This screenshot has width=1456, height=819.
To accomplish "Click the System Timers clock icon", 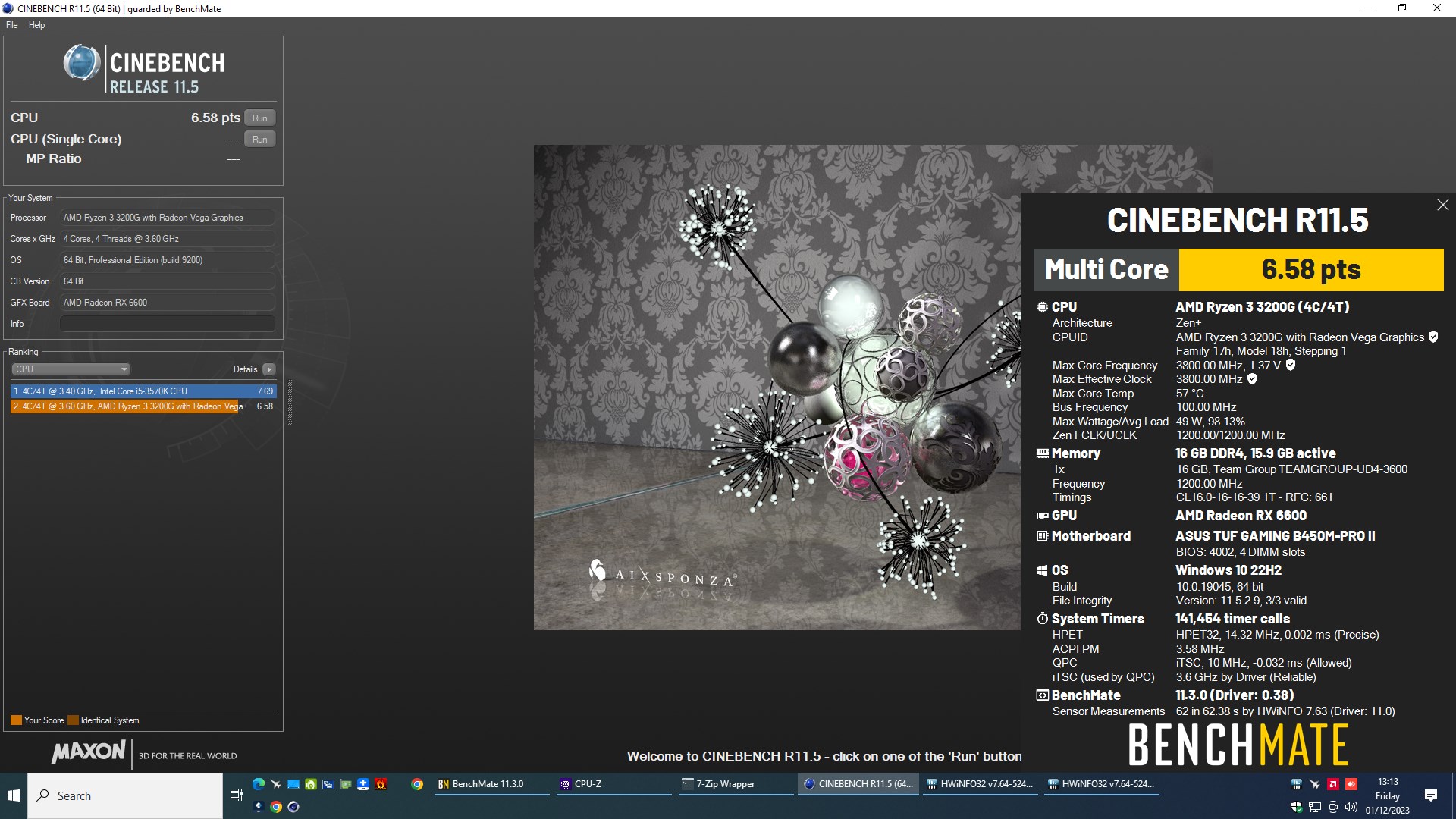I will 1042,619.
